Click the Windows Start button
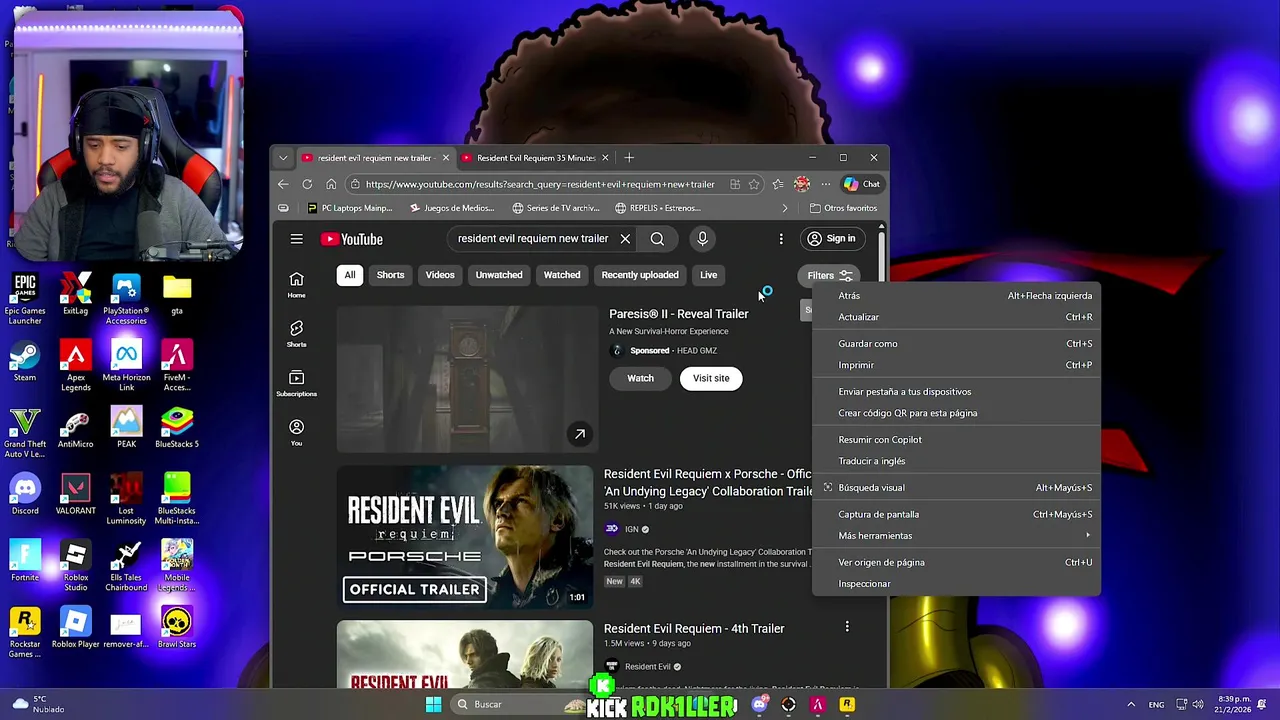 coord(434,704)
